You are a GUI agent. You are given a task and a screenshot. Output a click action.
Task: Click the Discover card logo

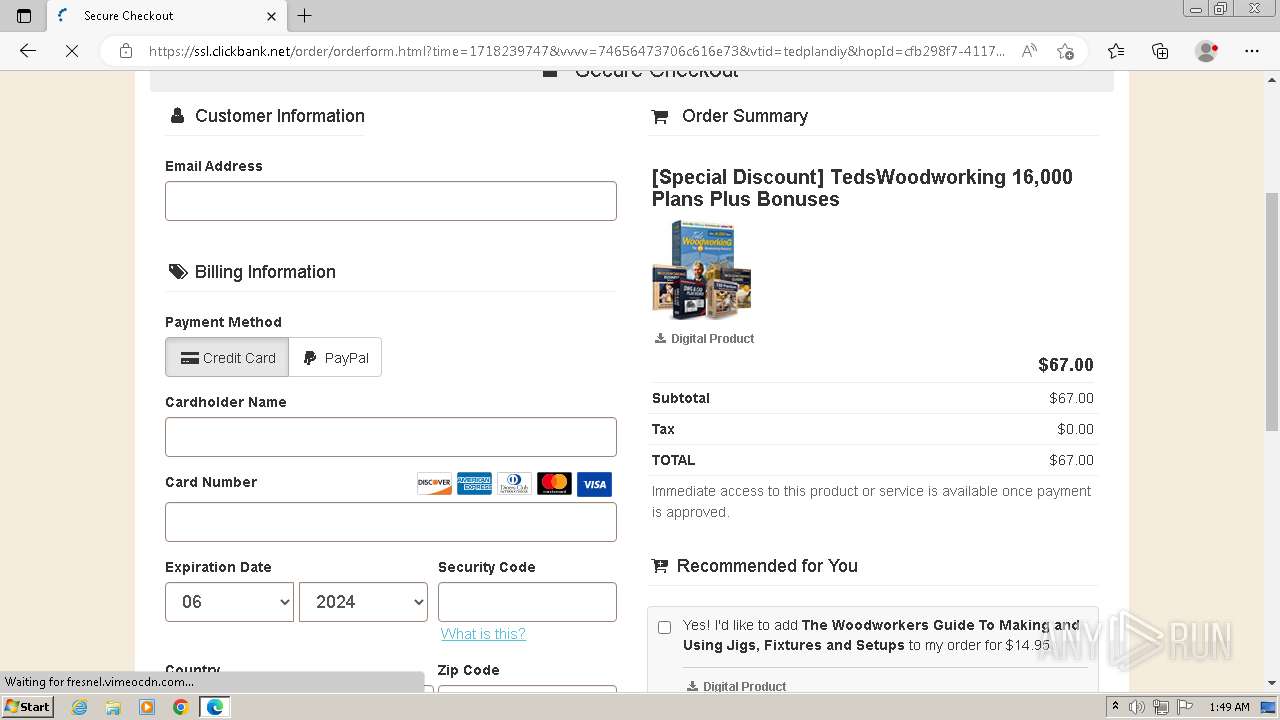[434, 484]
